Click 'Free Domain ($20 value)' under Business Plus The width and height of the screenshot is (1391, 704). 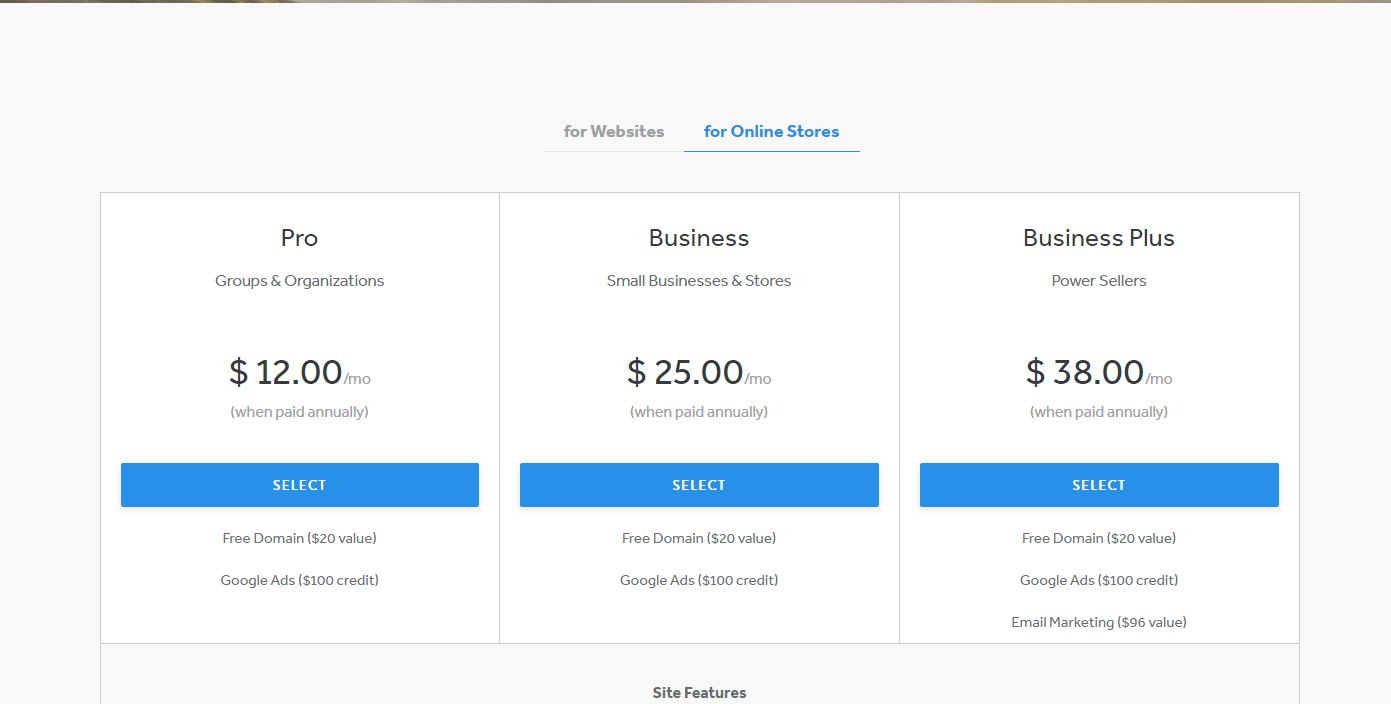tap(1098, 538)
